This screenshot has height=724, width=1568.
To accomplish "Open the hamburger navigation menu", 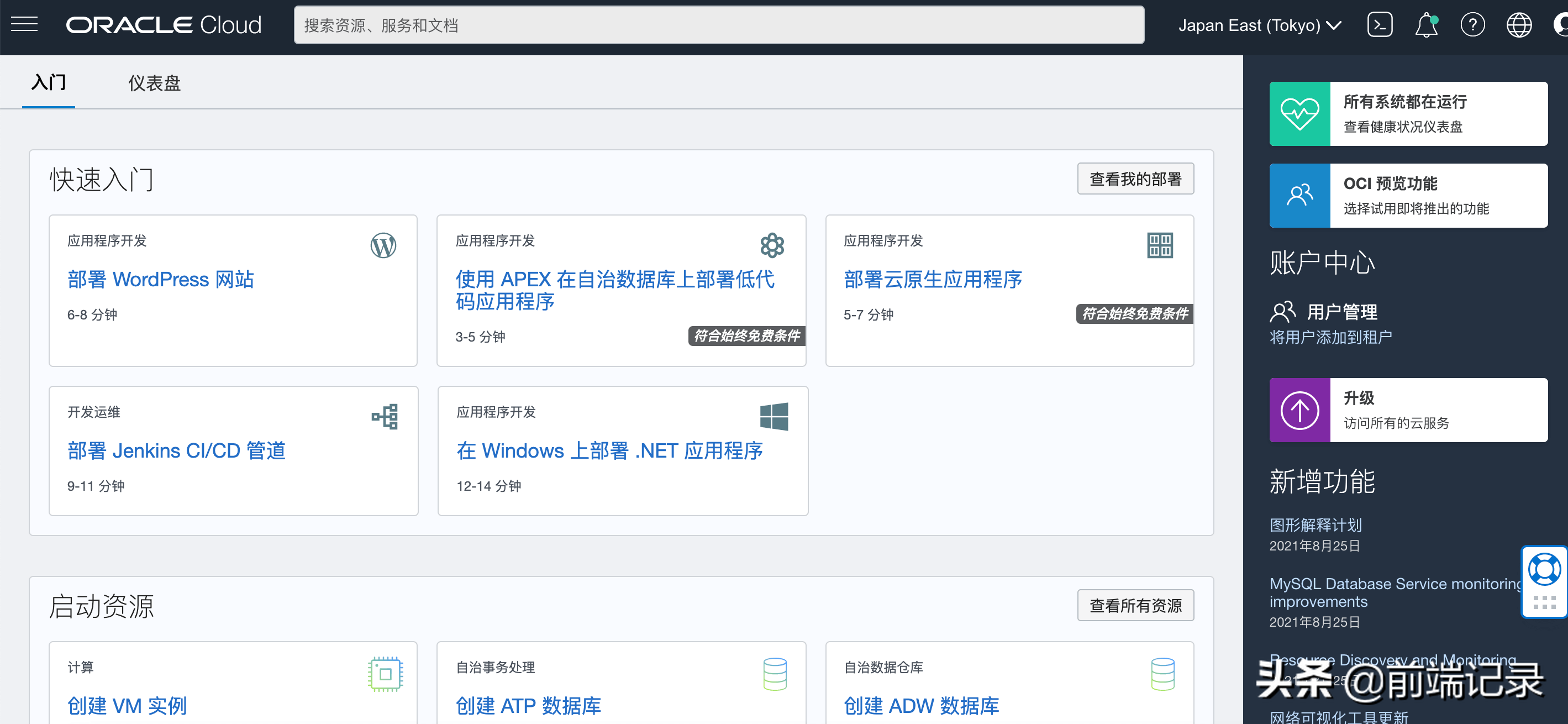I will click(x=24, y=25).
